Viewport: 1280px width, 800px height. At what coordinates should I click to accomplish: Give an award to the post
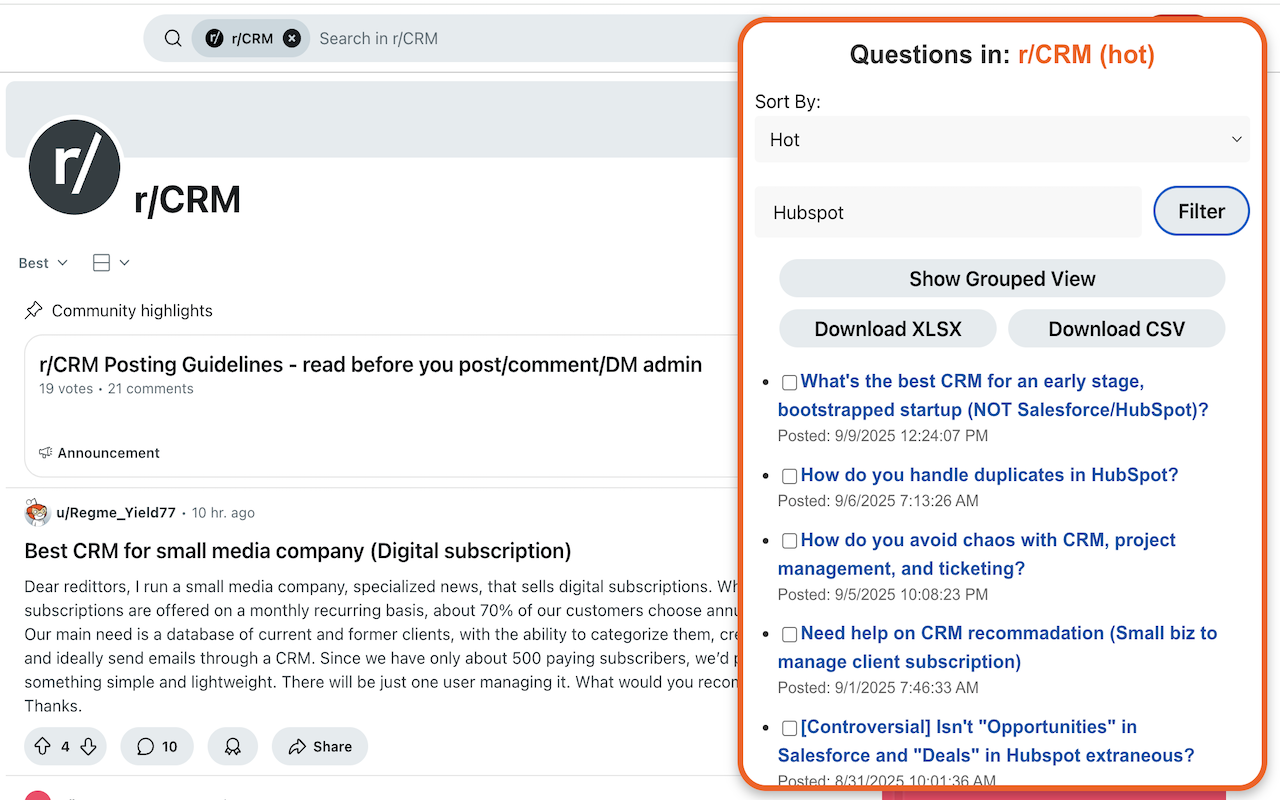pos(233,746)
